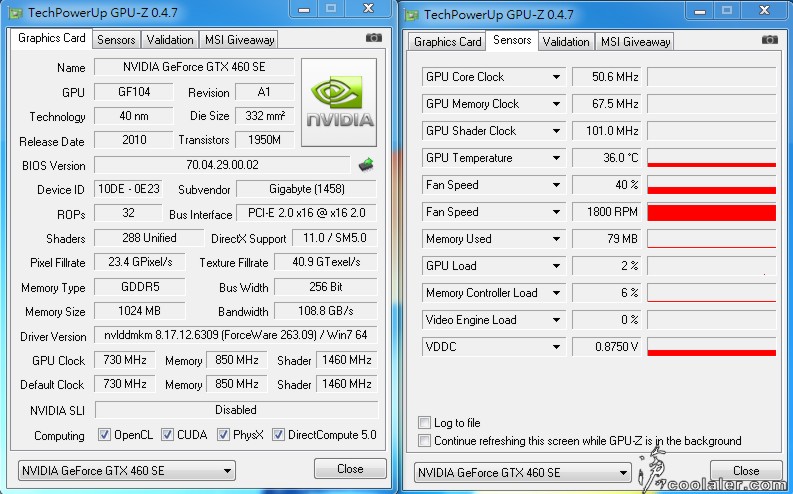The height and width of the screenshot is (494, 793).
Task: Click the Fan Speed RPM red graph
Action: (712, 212)
